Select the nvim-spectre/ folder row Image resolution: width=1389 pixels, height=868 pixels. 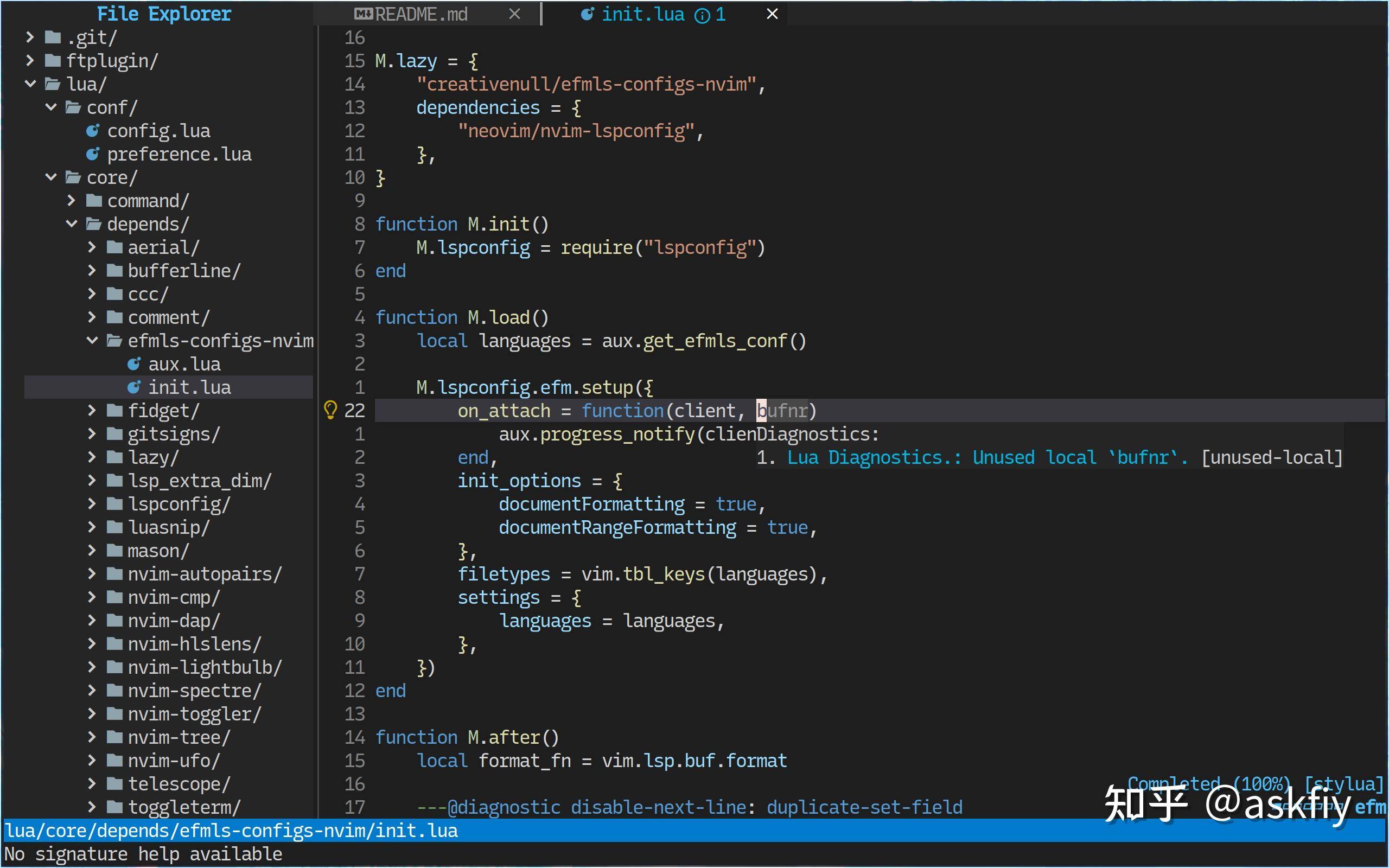click(x=168, y=691)
